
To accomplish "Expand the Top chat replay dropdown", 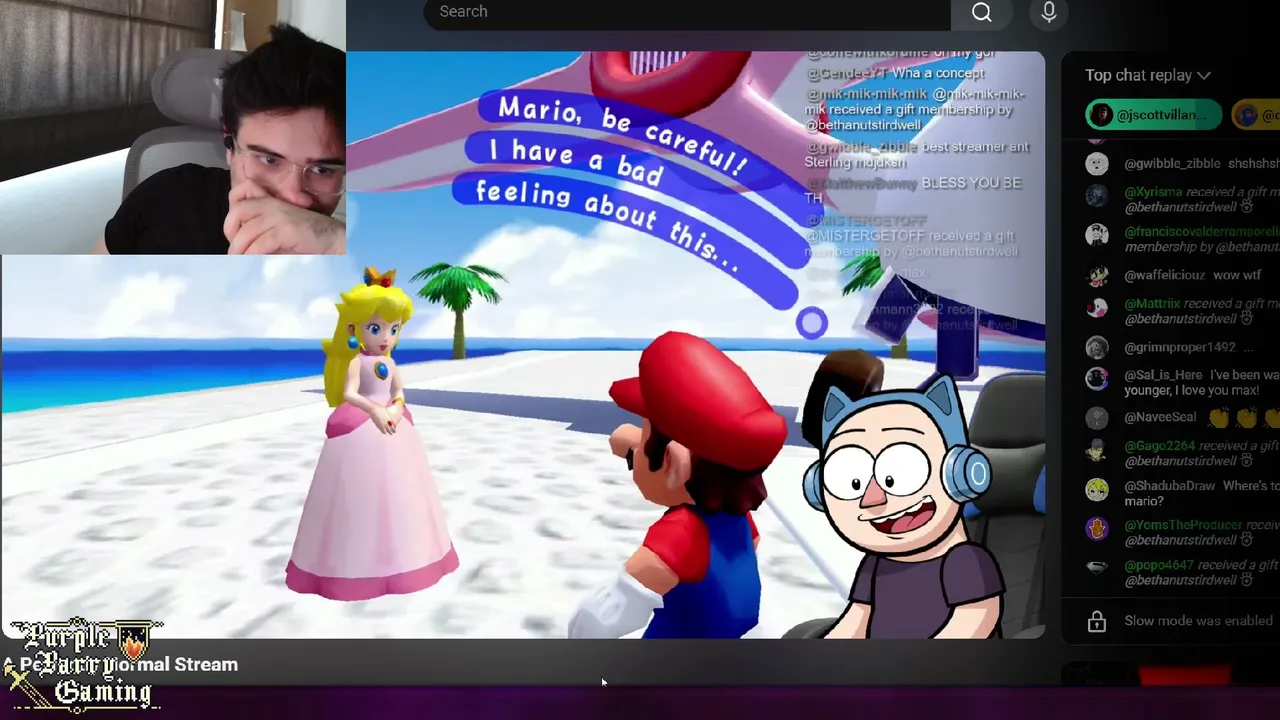I will pos(1148,75).
